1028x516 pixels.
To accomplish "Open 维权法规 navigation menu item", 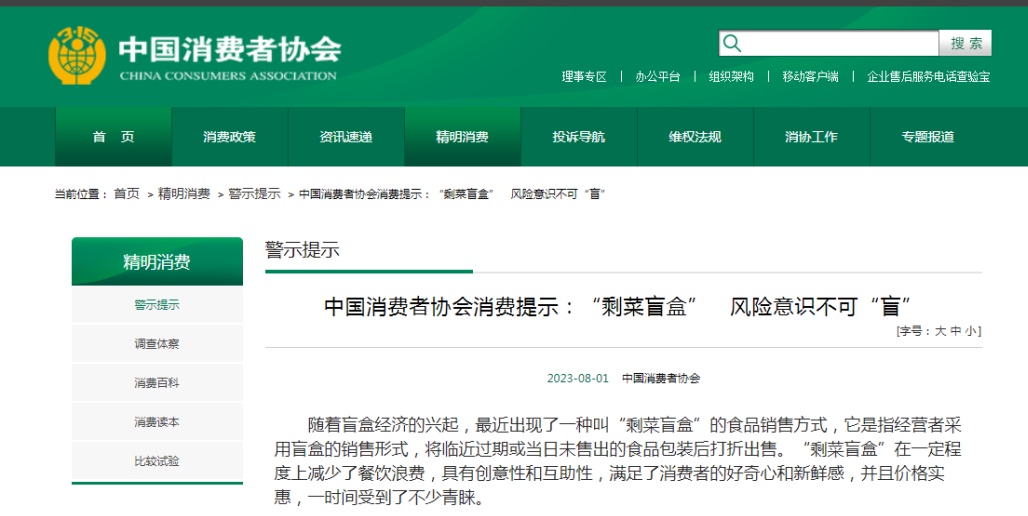I will 695,136.
